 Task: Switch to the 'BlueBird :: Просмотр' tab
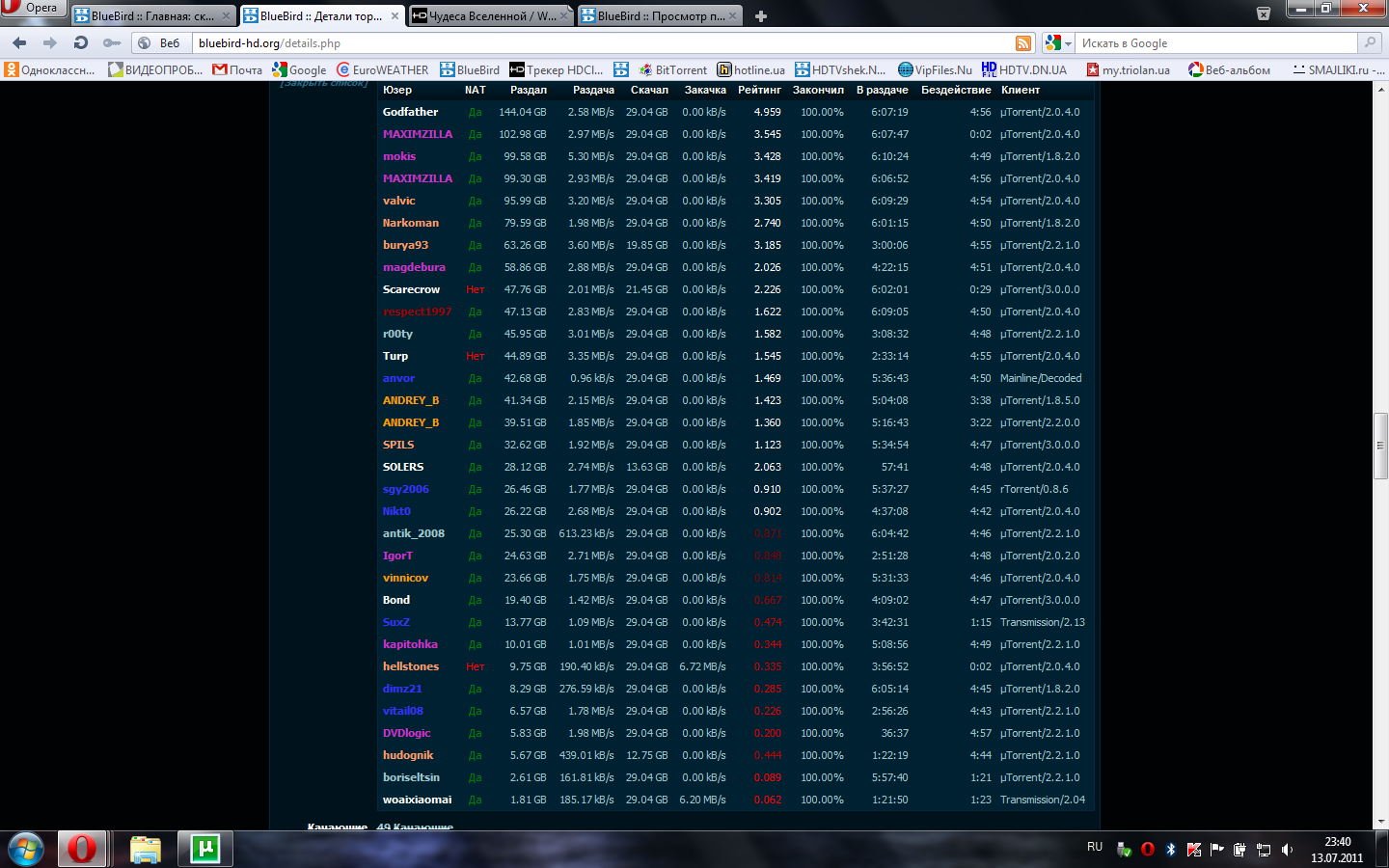660,16
